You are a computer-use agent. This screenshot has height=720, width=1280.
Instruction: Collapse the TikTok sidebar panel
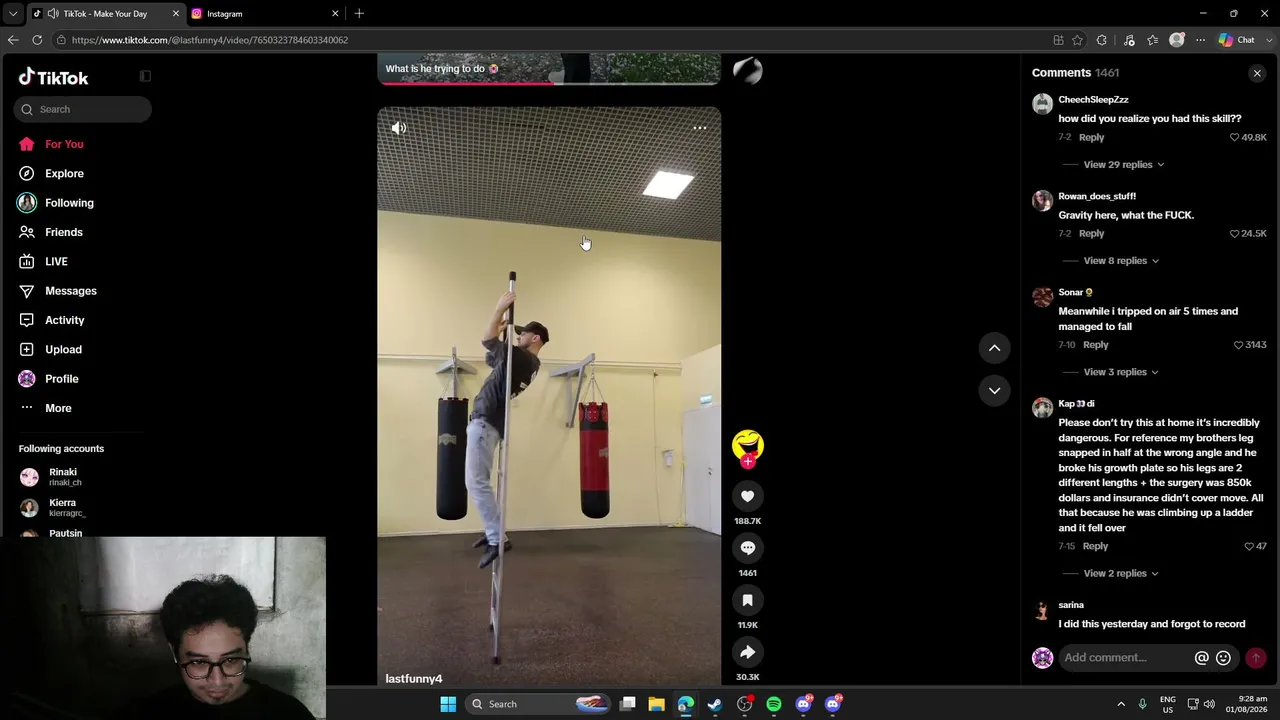[x=145, y=76]
